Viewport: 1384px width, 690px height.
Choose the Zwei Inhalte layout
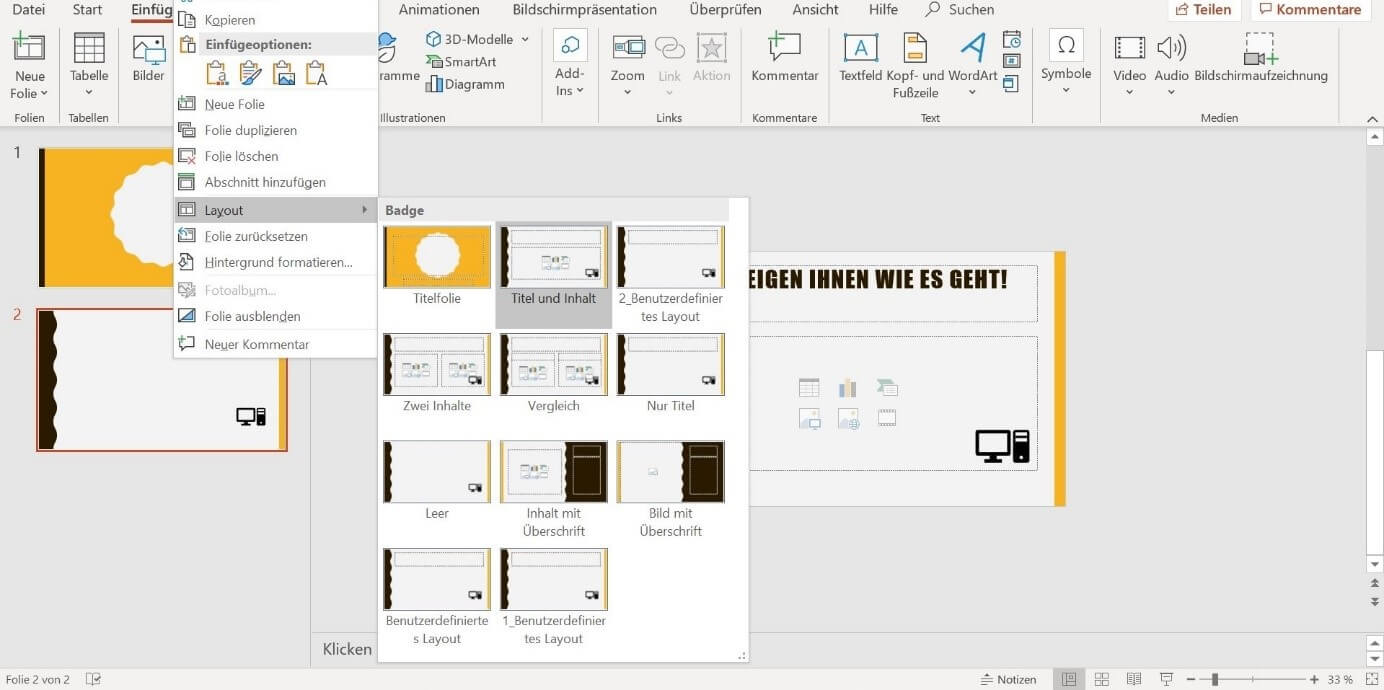pos(437,373)
